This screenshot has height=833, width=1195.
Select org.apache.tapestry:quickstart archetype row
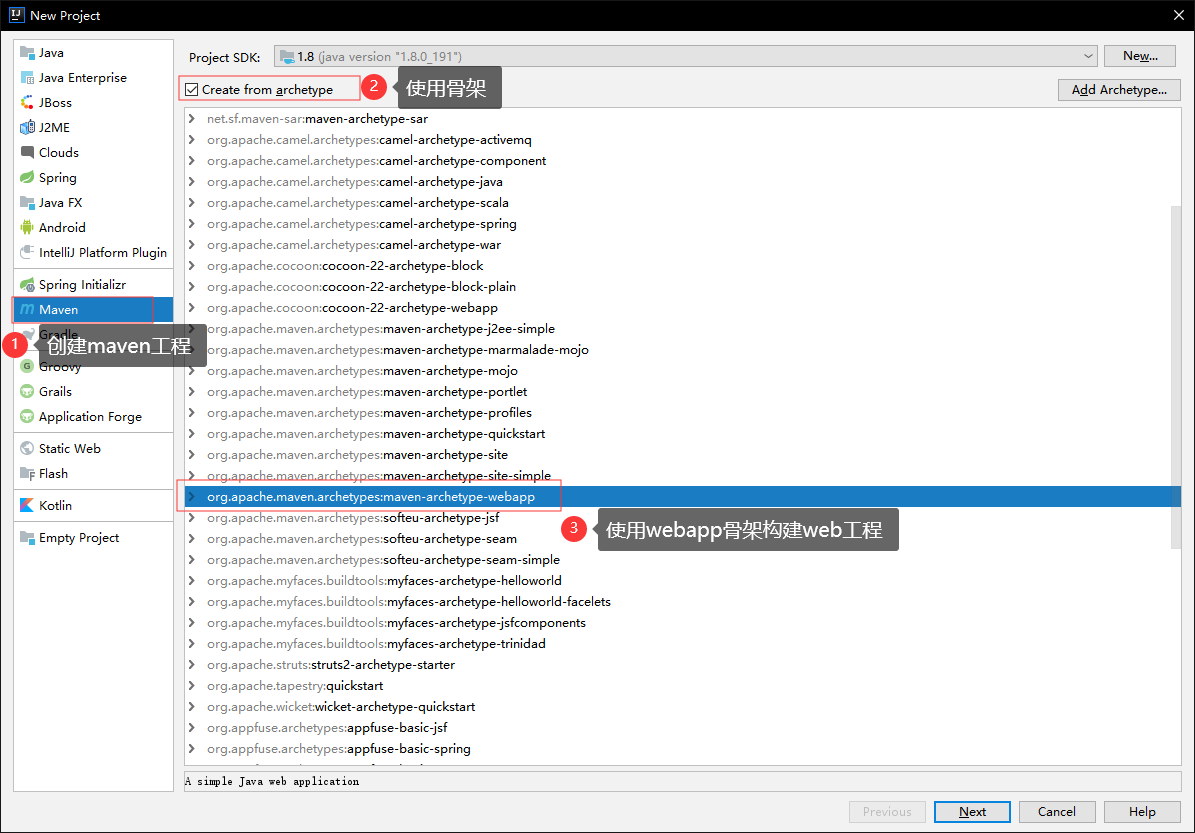point(682,686)
